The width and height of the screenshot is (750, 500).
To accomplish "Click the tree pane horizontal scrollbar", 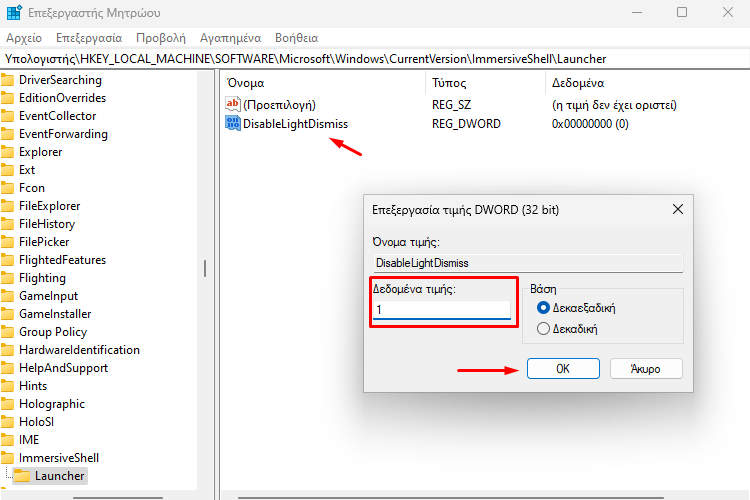I will [x=118, y=498].
